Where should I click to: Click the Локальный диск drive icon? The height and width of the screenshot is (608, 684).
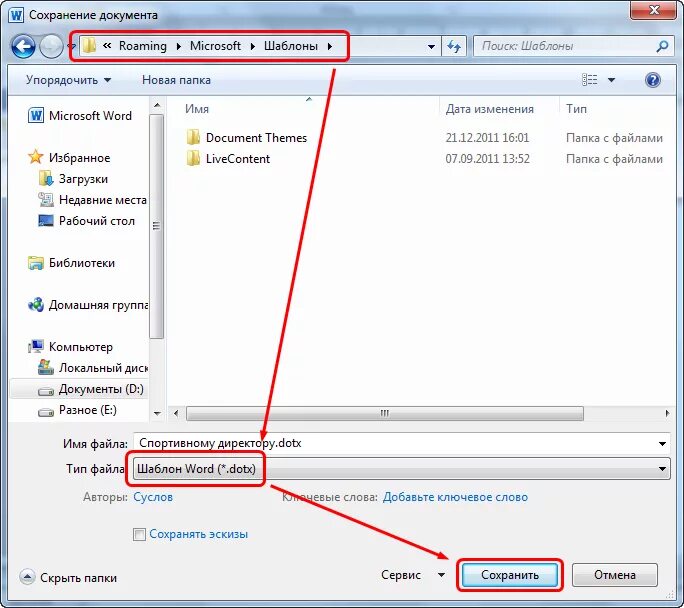(46, 367)
